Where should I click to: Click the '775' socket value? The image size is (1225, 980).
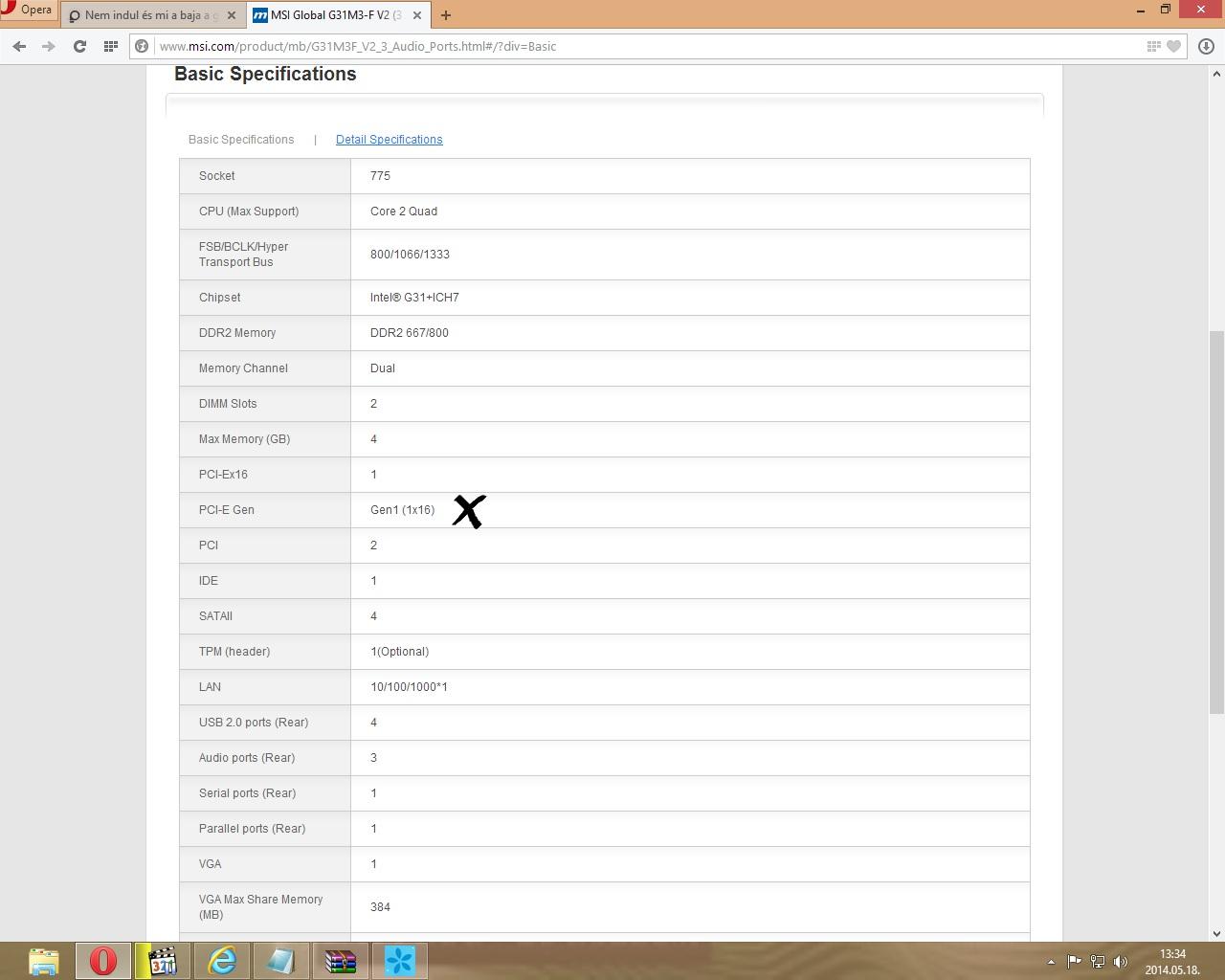tap(380, 176)
